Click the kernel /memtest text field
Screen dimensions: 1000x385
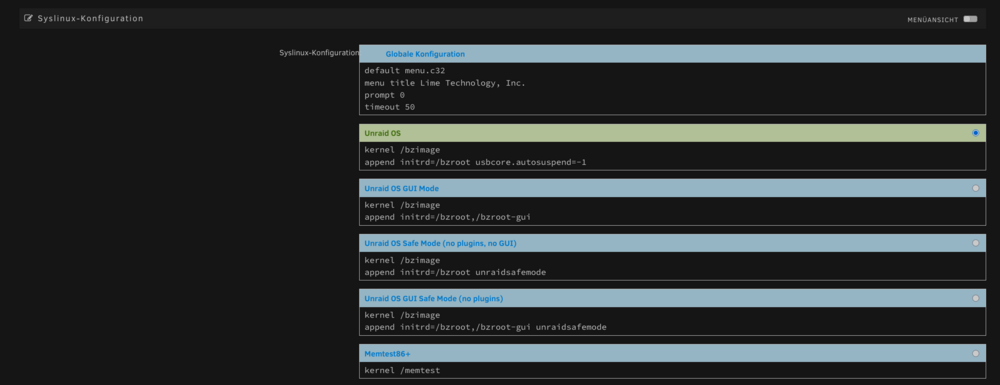[x=672, y=372]
